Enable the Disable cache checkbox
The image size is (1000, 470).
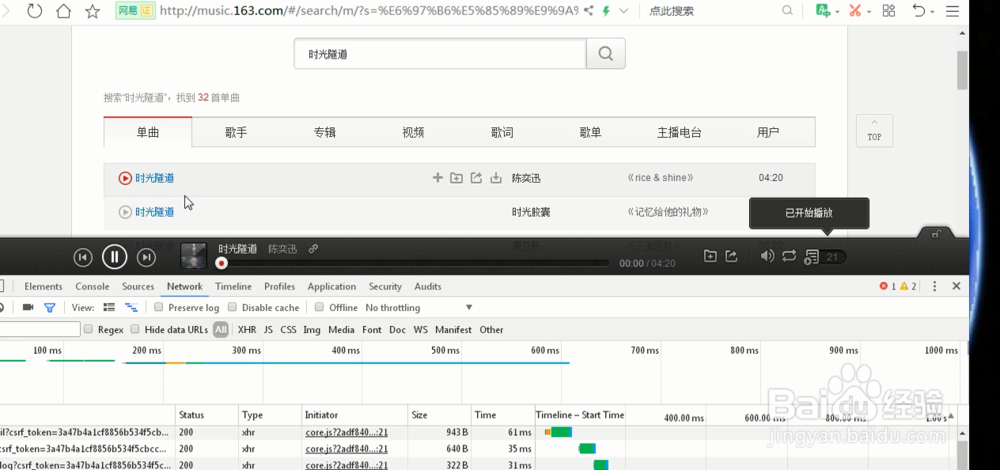233,307
